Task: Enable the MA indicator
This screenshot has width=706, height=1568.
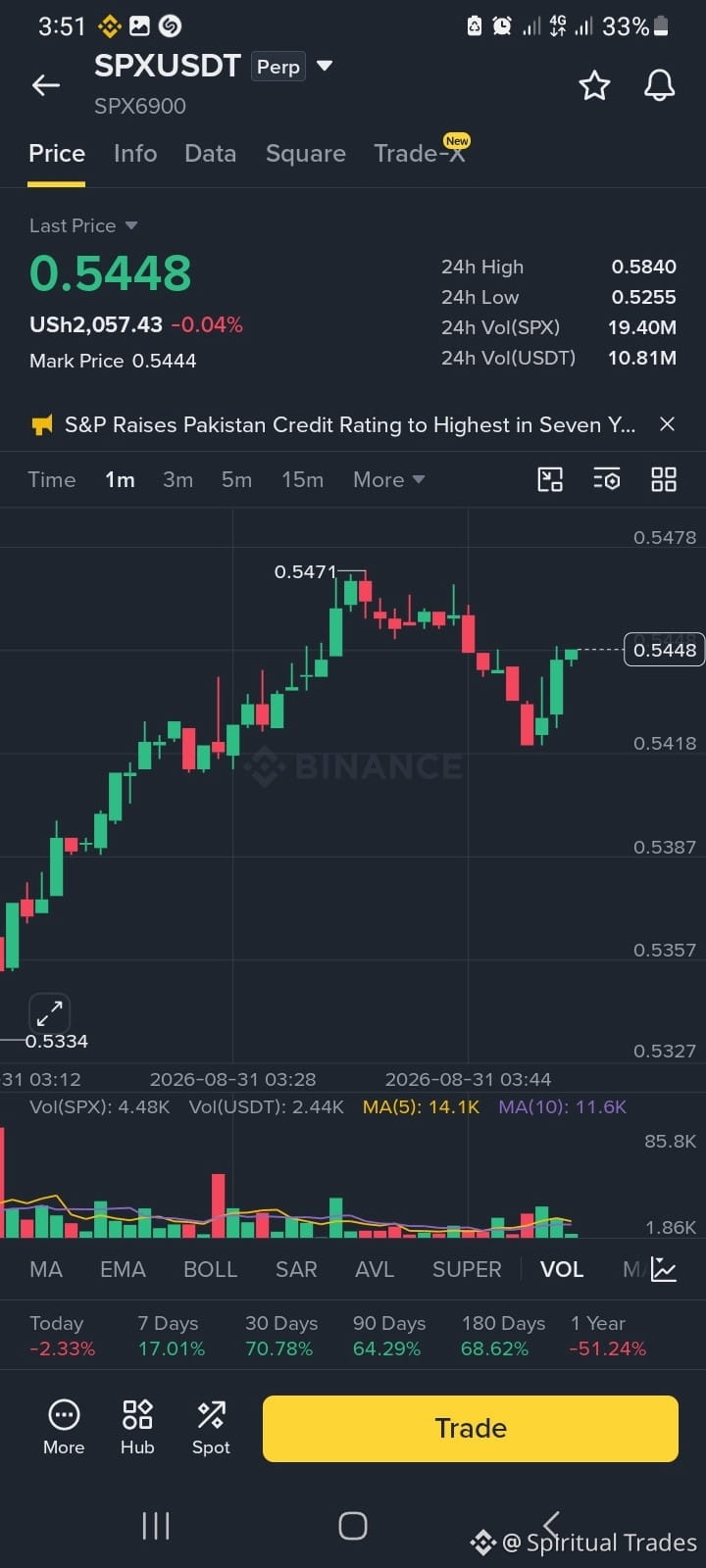Action: pos(46,1269)
